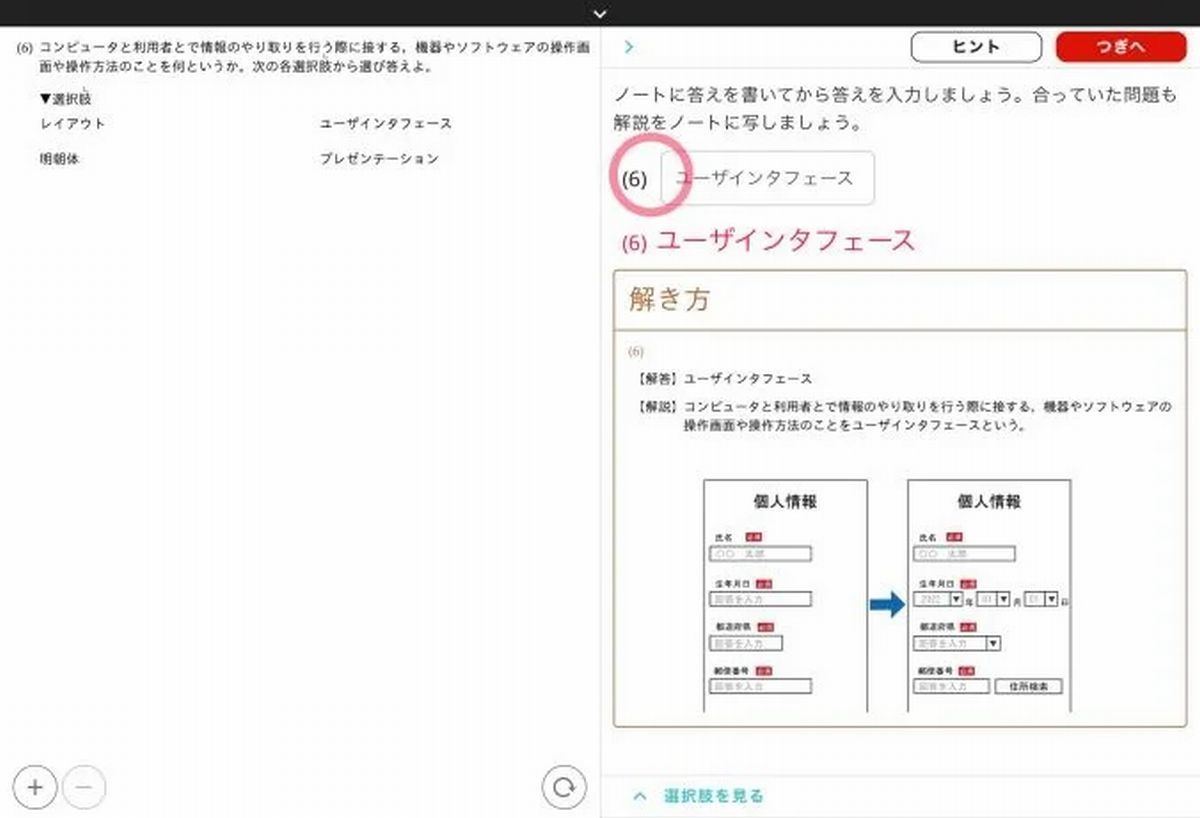Select the 明朝体 choice
The image size is (1200, 818).
(x=59, y=158)
